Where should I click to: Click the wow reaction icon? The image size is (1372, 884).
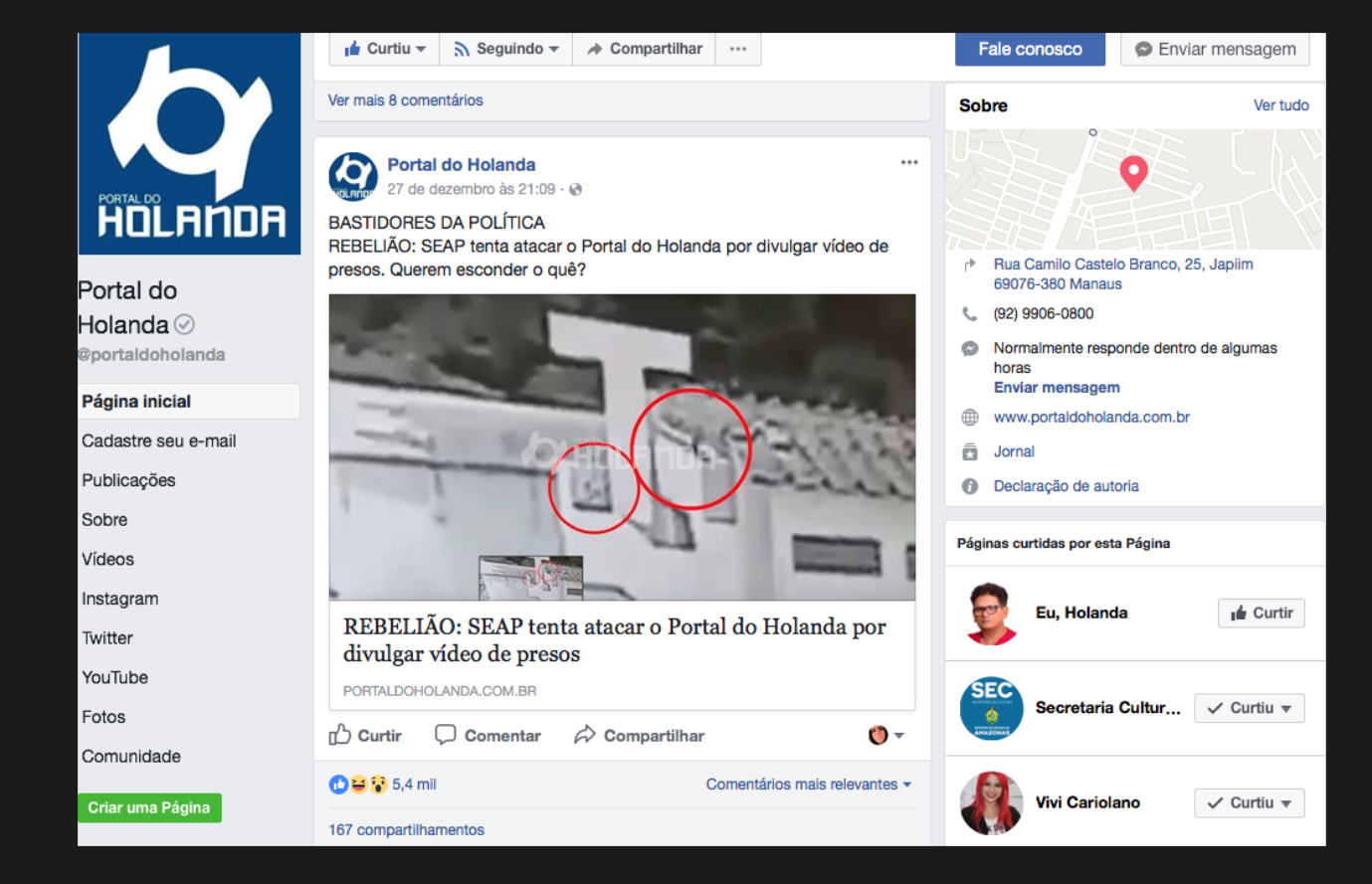tap(378, 785)
